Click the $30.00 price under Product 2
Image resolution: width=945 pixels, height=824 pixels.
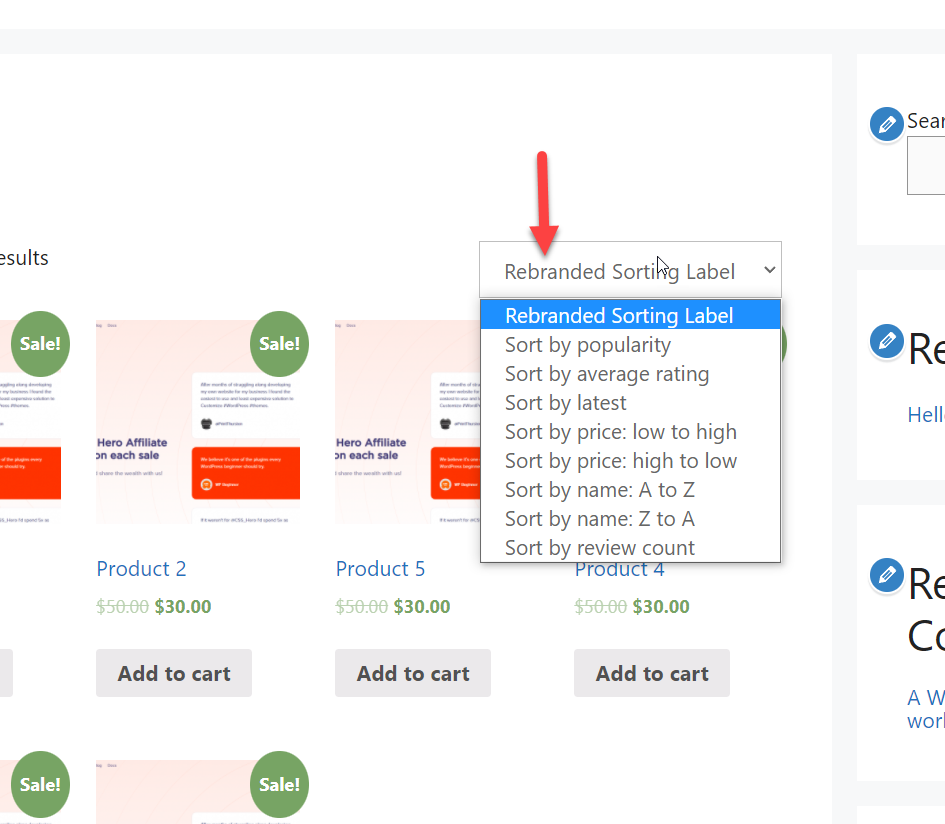183,606
